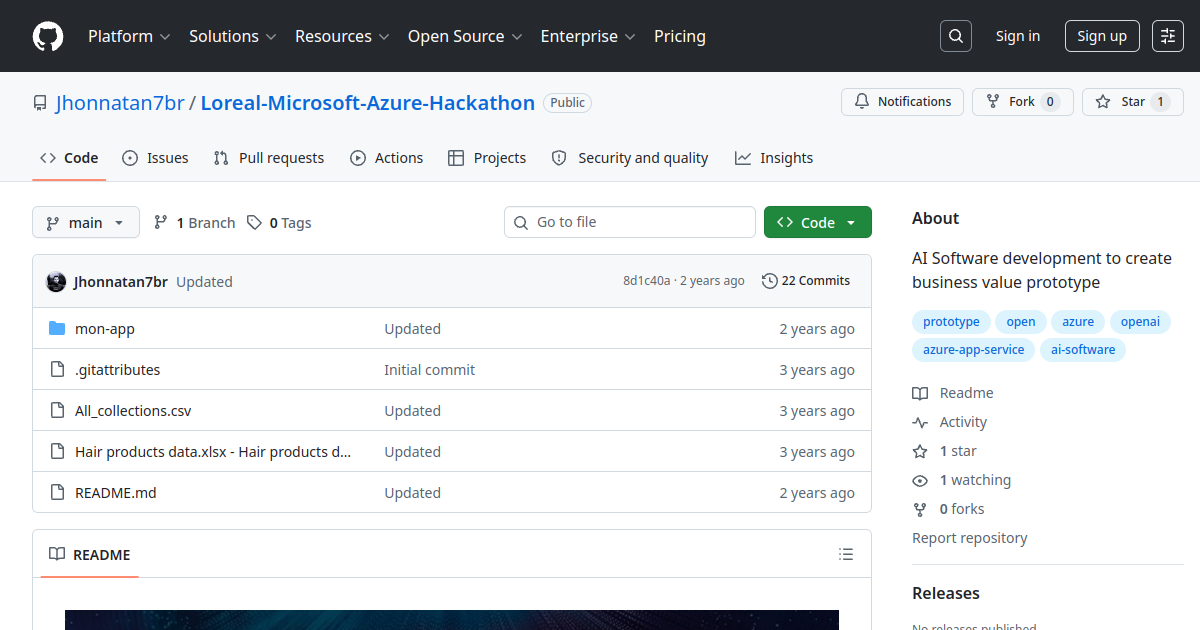
Task: Switch to the Issues tab
Action: pos(155,158)
